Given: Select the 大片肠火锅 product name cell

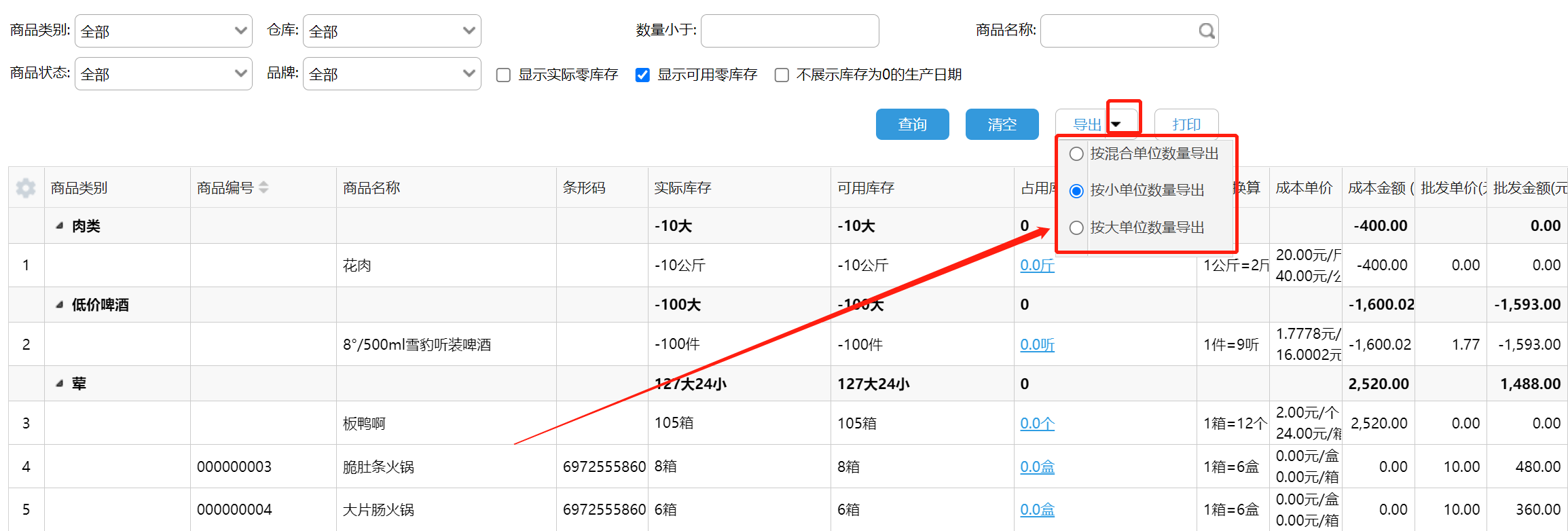Looking at the screenshot, I should pyautogui.click(x=446, y=509).
